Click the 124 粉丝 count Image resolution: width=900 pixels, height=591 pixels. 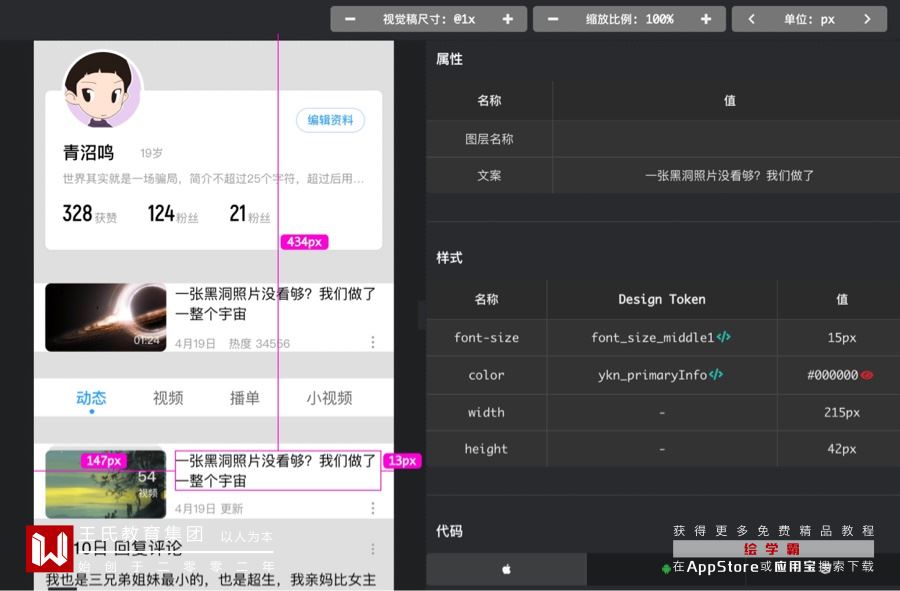(173, 213)
